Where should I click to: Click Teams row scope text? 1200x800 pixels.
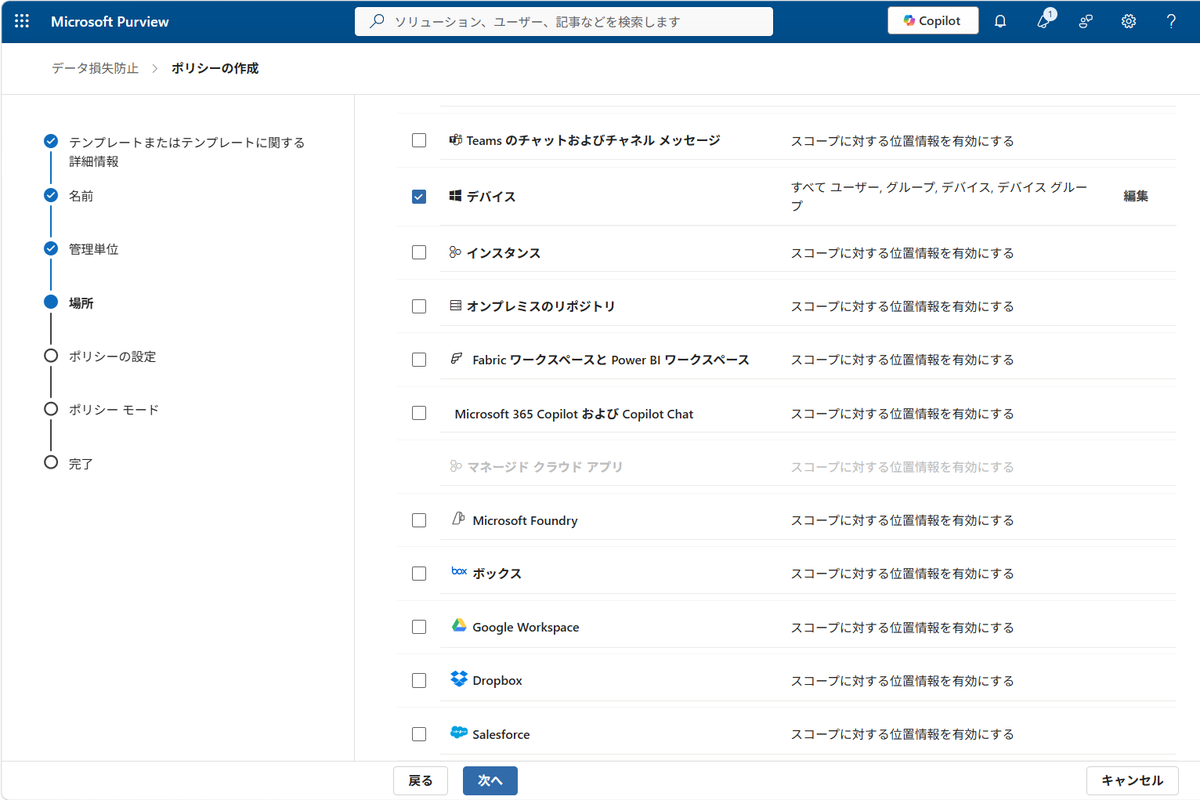[x=902, y=141]
